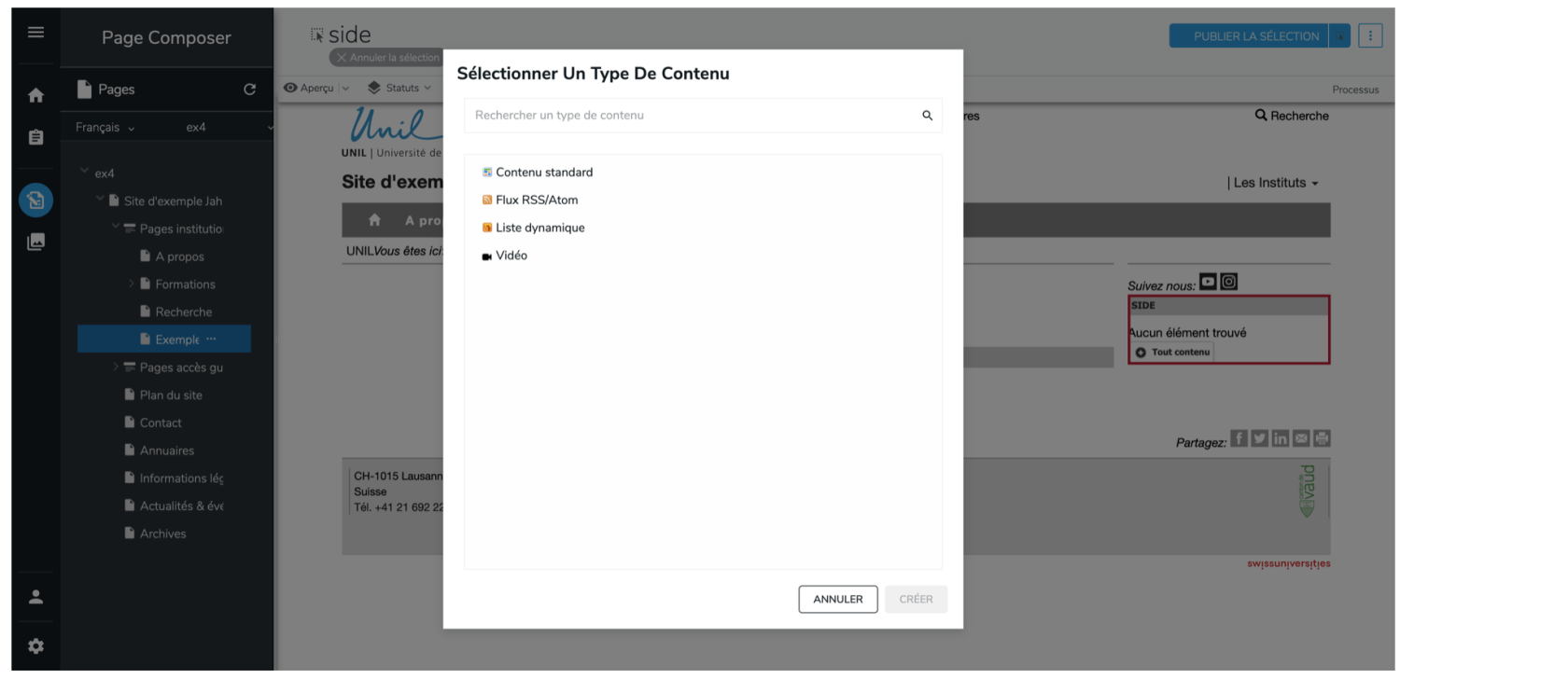Open the user profile icon
The height and width of the screenshot is (679, 1568).
click(x=35, y=597)
